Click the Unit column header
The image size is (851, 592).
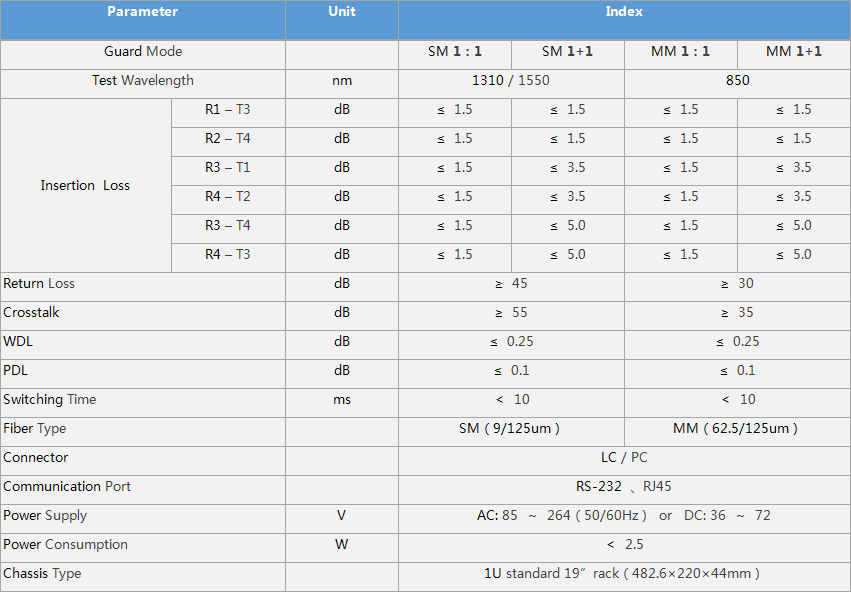pyautogui.click(x=342, y=11)
